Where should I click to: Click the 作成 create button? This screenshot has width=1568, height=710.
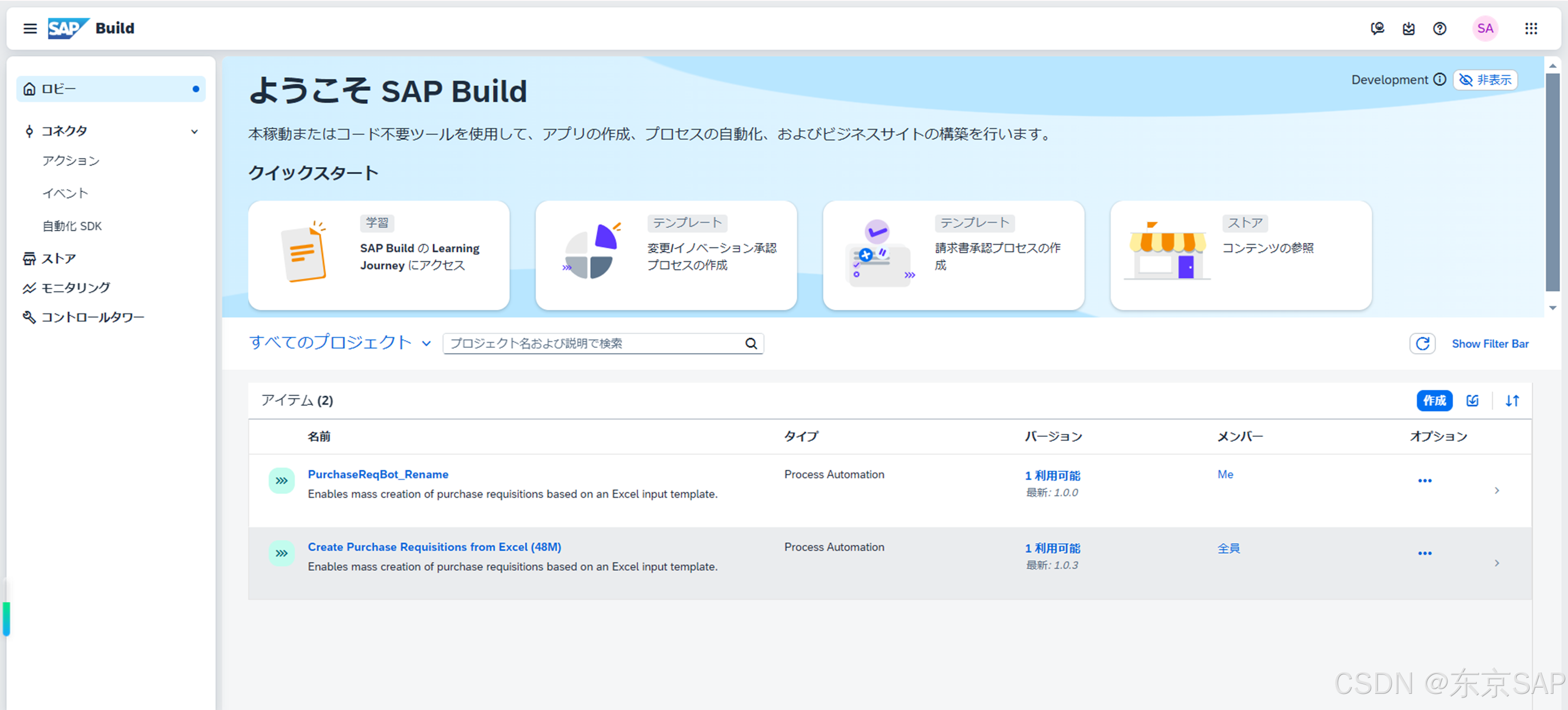click(1434, 401)
